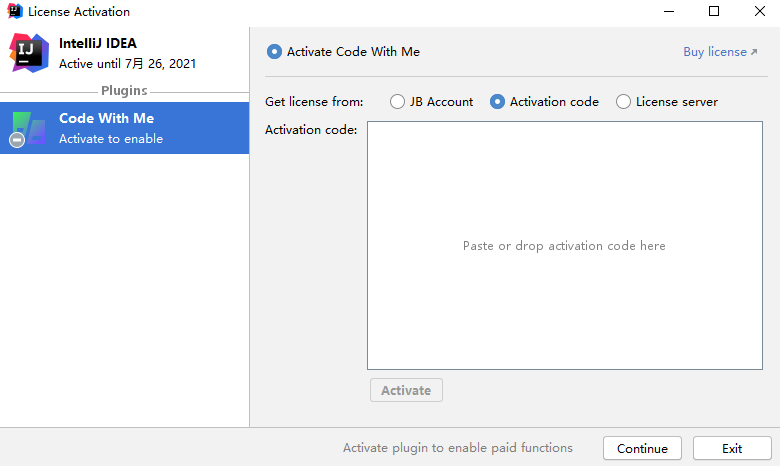Select the IntelliJ IDEA product entry
Image resolution: width=780 pixels, height=466 pixels.
coord(124,53)
